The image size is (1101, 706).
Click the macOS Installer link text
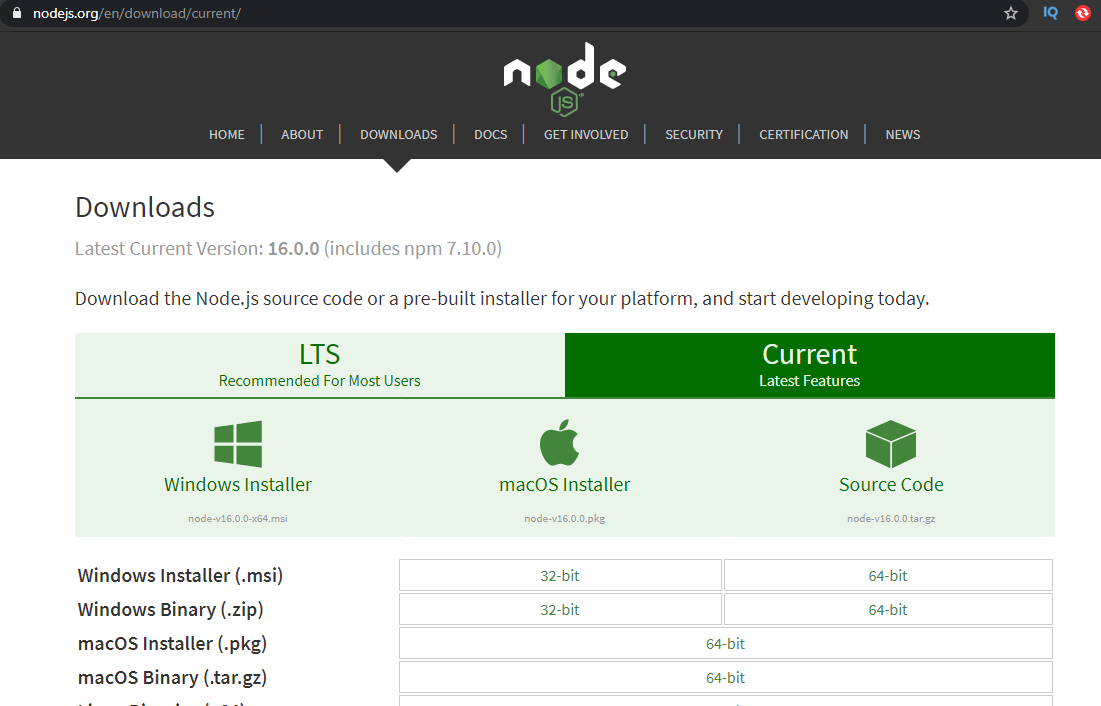coord(565,485)
